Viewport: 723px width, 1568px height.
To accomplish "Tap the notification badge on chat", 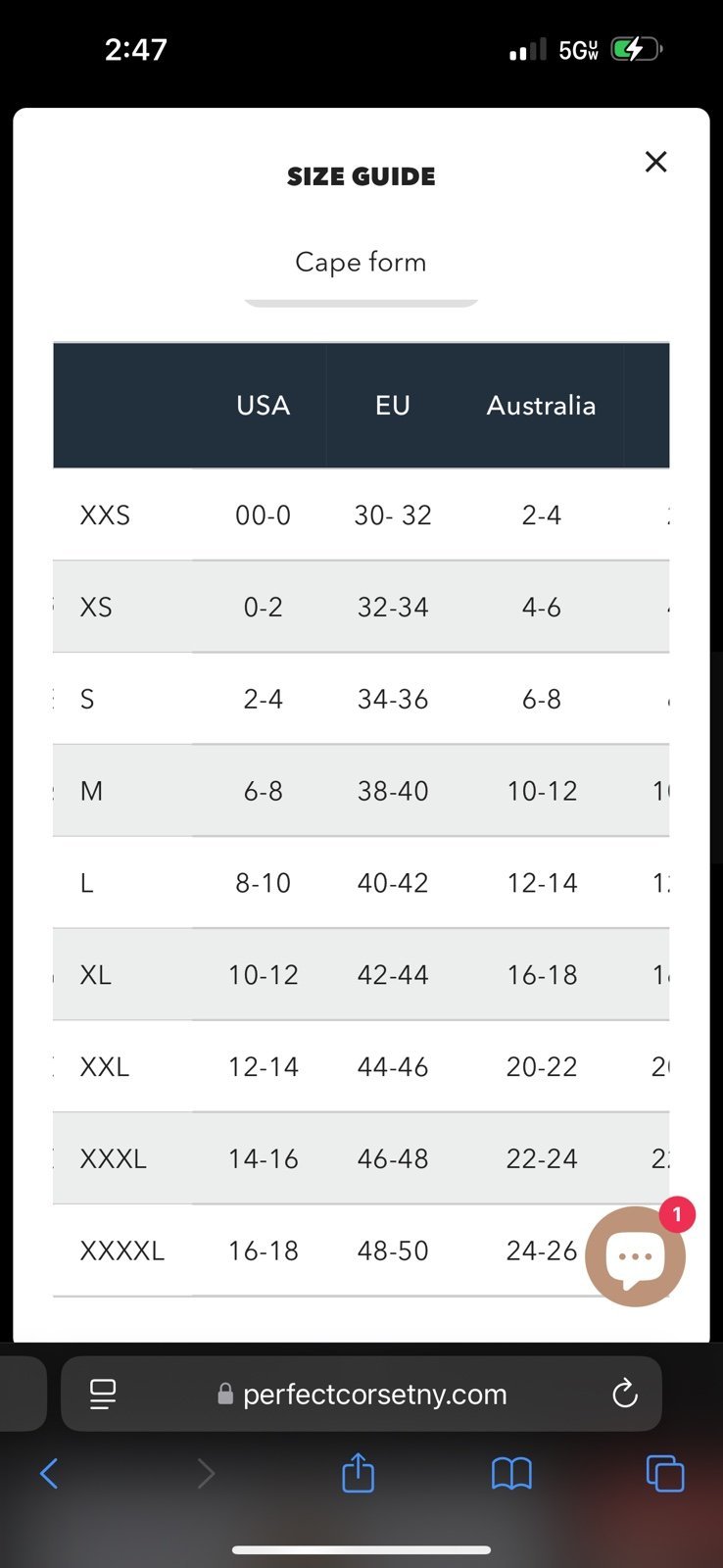I will tap(677, 1215).
